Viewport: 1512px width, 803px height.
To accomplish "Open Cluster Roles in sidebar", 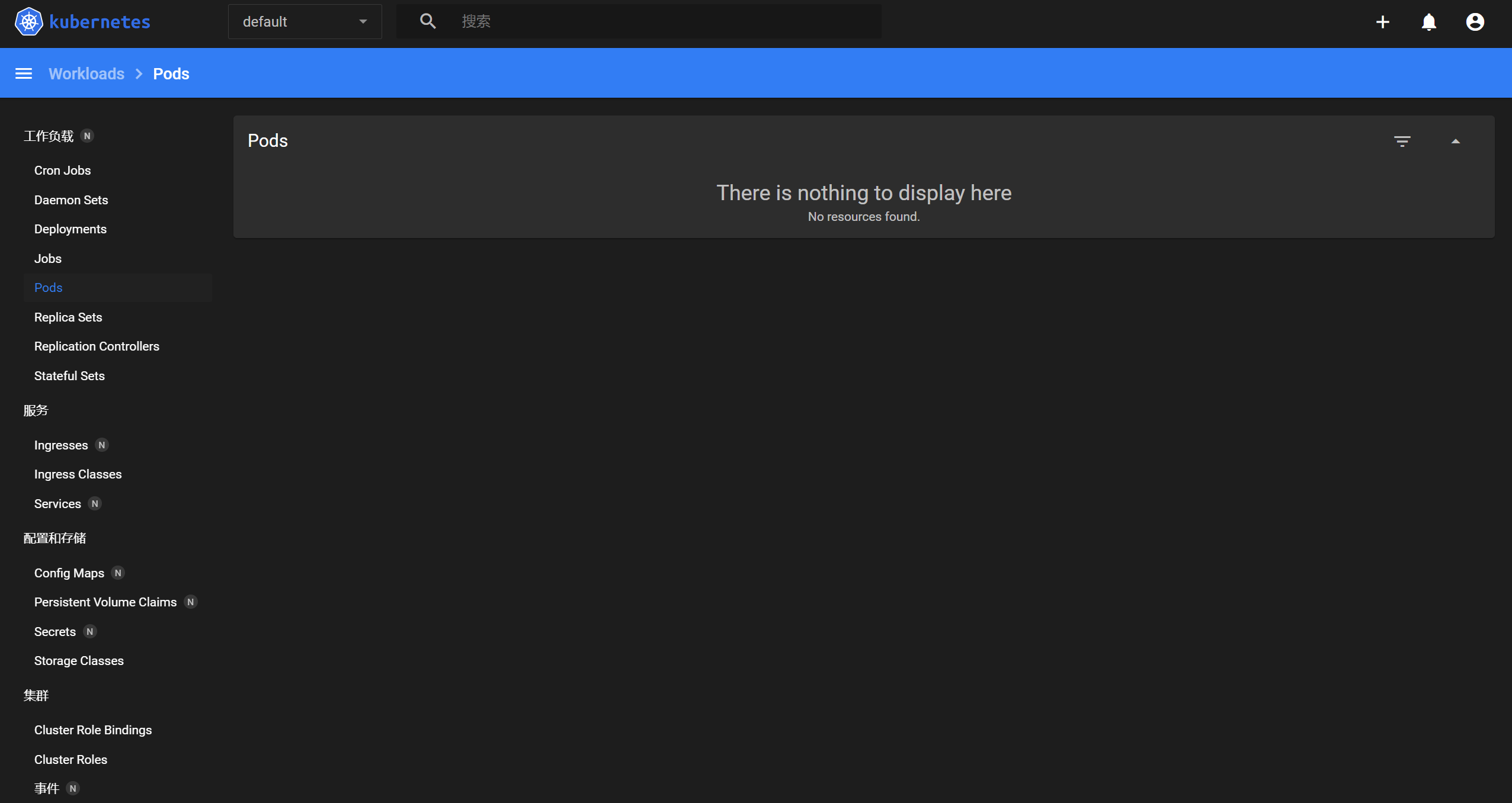I will pos(71,760).
